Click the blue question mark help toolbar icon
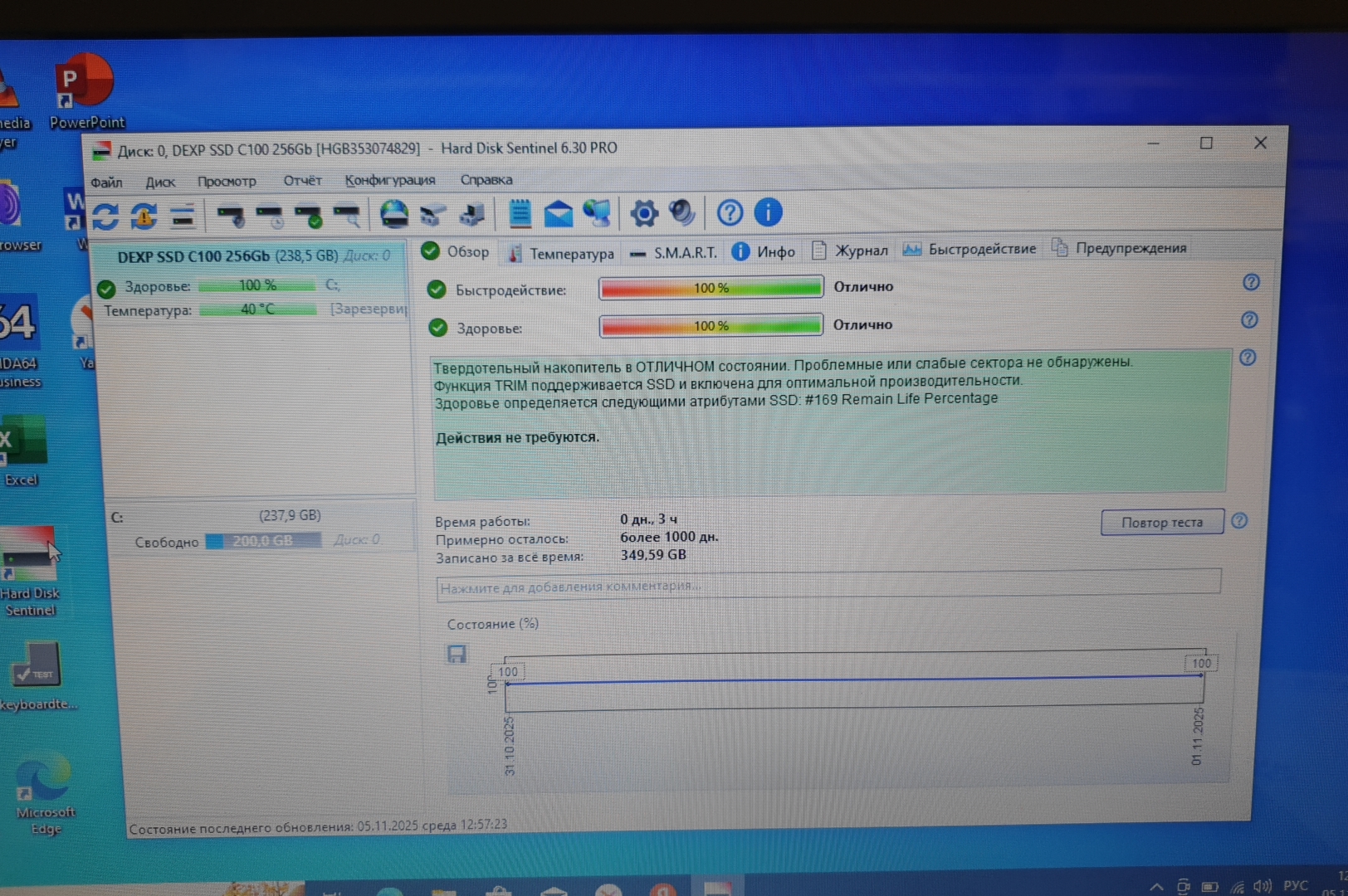The height and width of the screenshot is (896, 1348). click(730, 213)
